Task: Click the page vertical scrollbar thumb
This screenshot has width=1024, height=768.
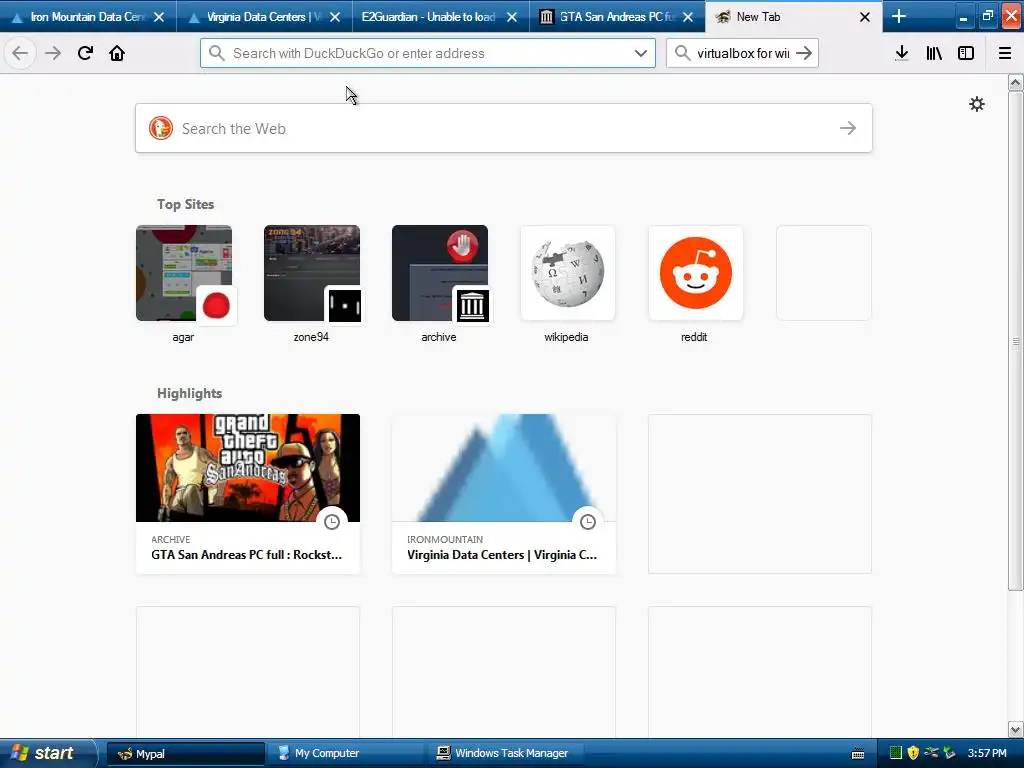Action: click(x=1015, y=341)
